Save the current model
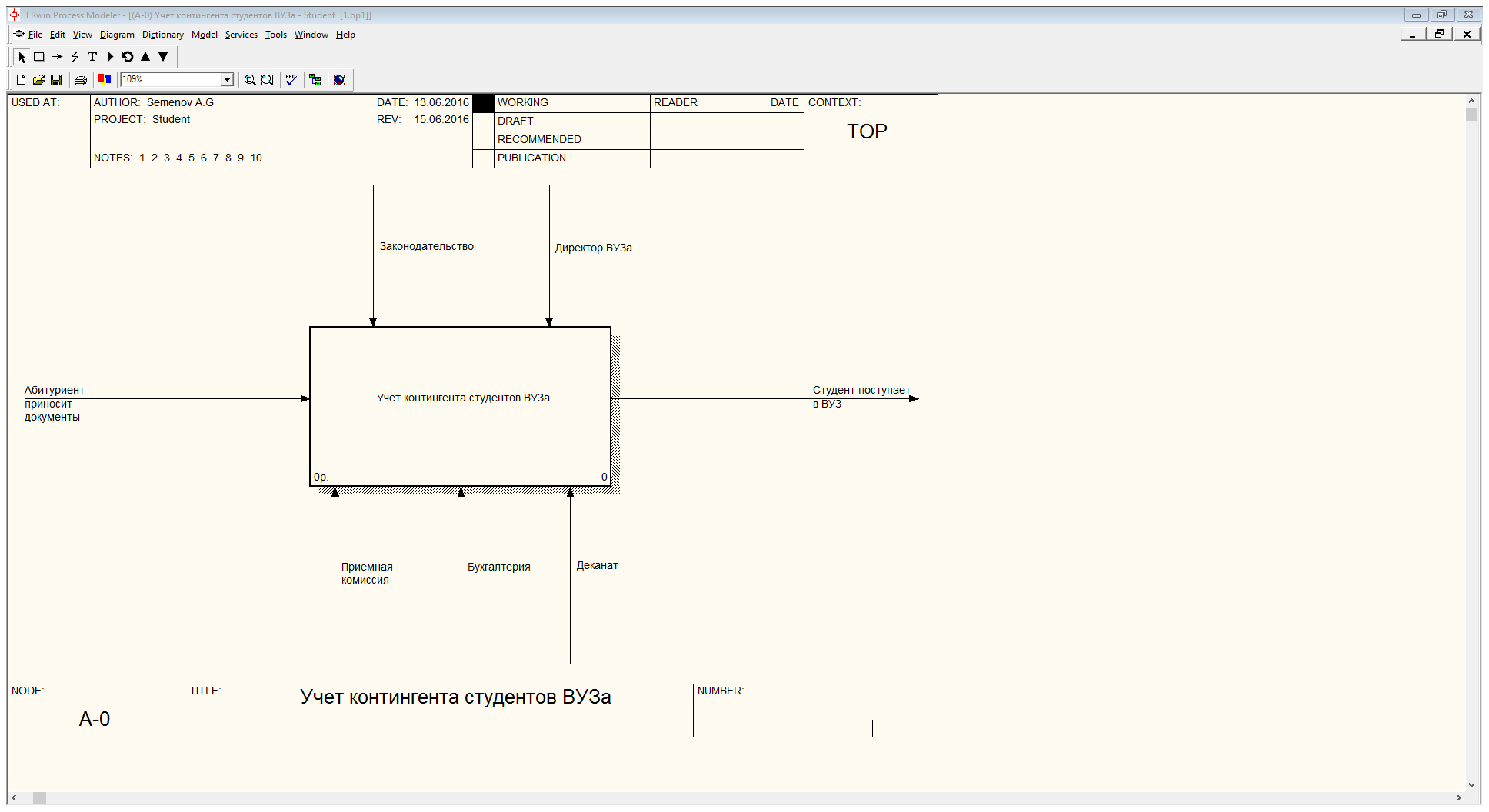 (56, 80)
